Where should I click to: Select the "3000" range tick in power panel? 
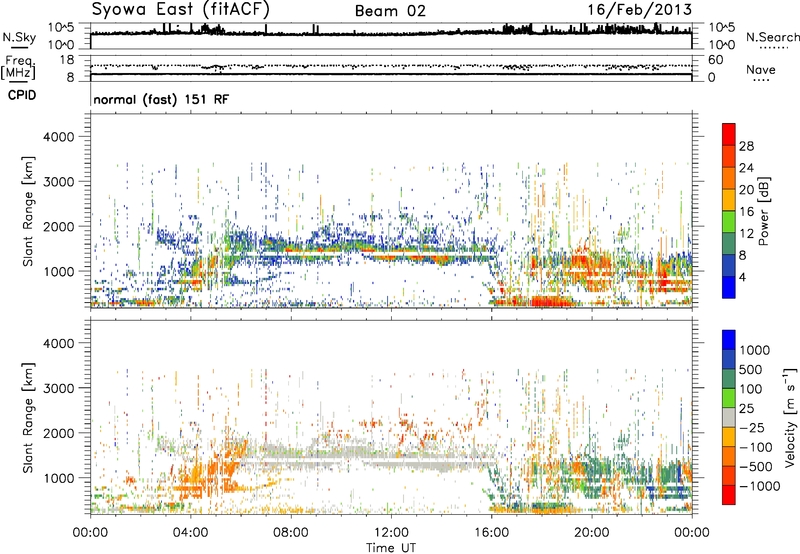59,182
